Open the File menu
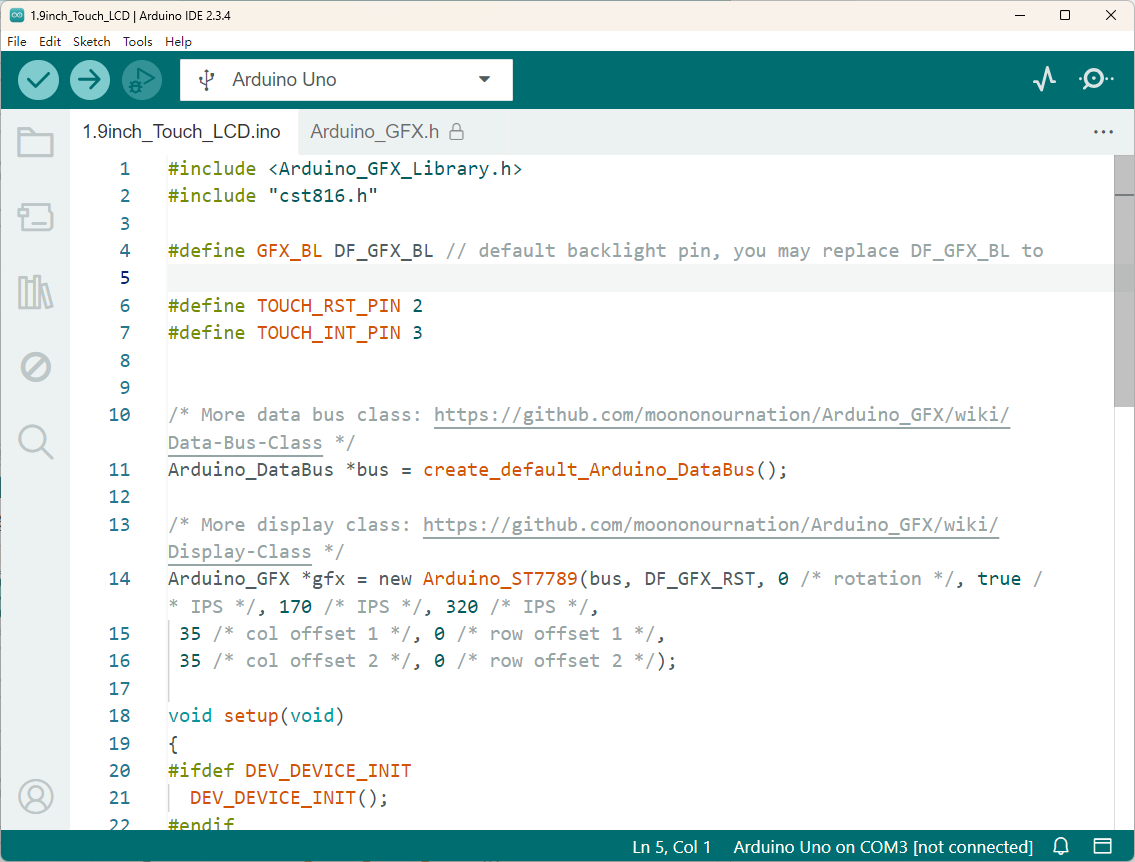This screenshot has width=1135, height=862. click(17, 41)
